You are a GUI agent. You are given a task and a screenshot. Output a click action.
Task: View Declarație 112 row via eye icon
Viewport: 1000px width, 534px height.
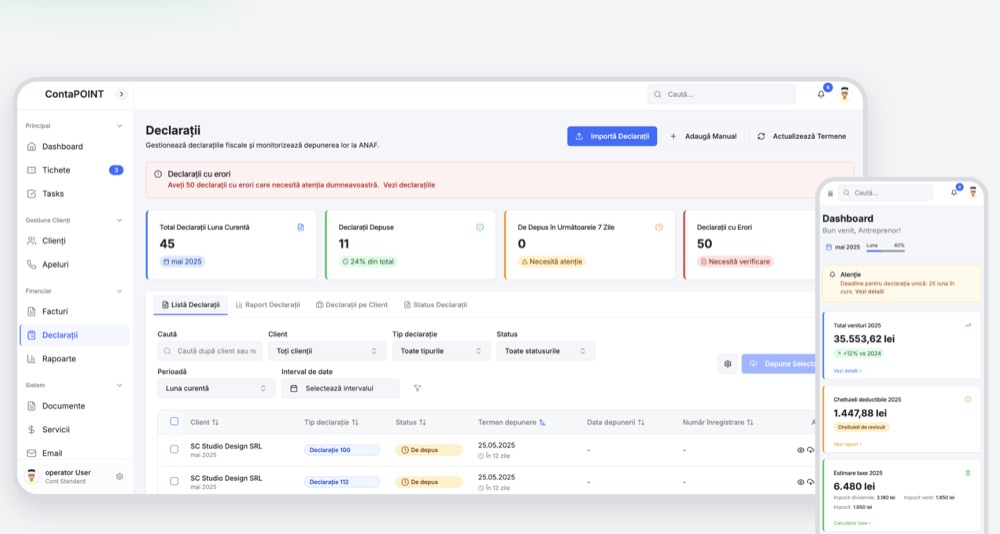click(x=801, y=482)
